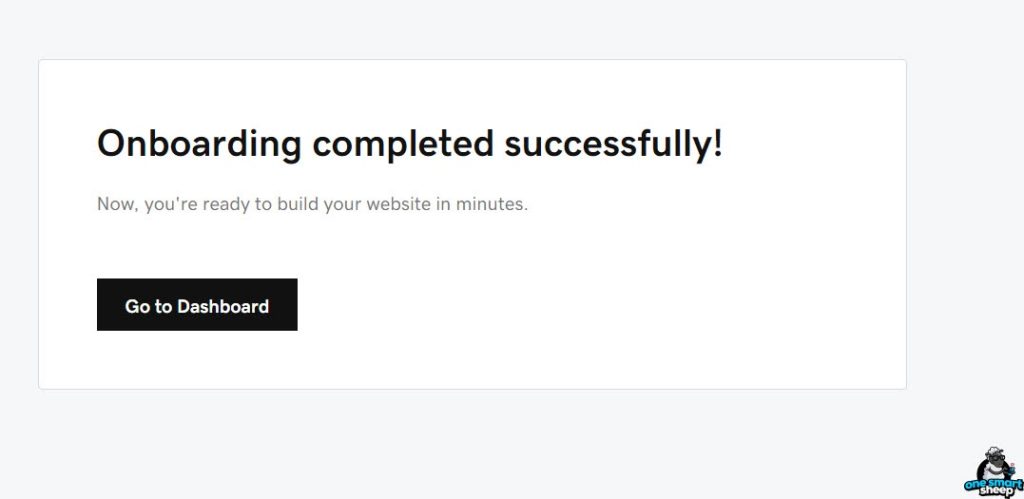The width and height of the screenshot is (1024, 499).
Task: Click the word 'build' in the subtext
Action: coord(299,204)
